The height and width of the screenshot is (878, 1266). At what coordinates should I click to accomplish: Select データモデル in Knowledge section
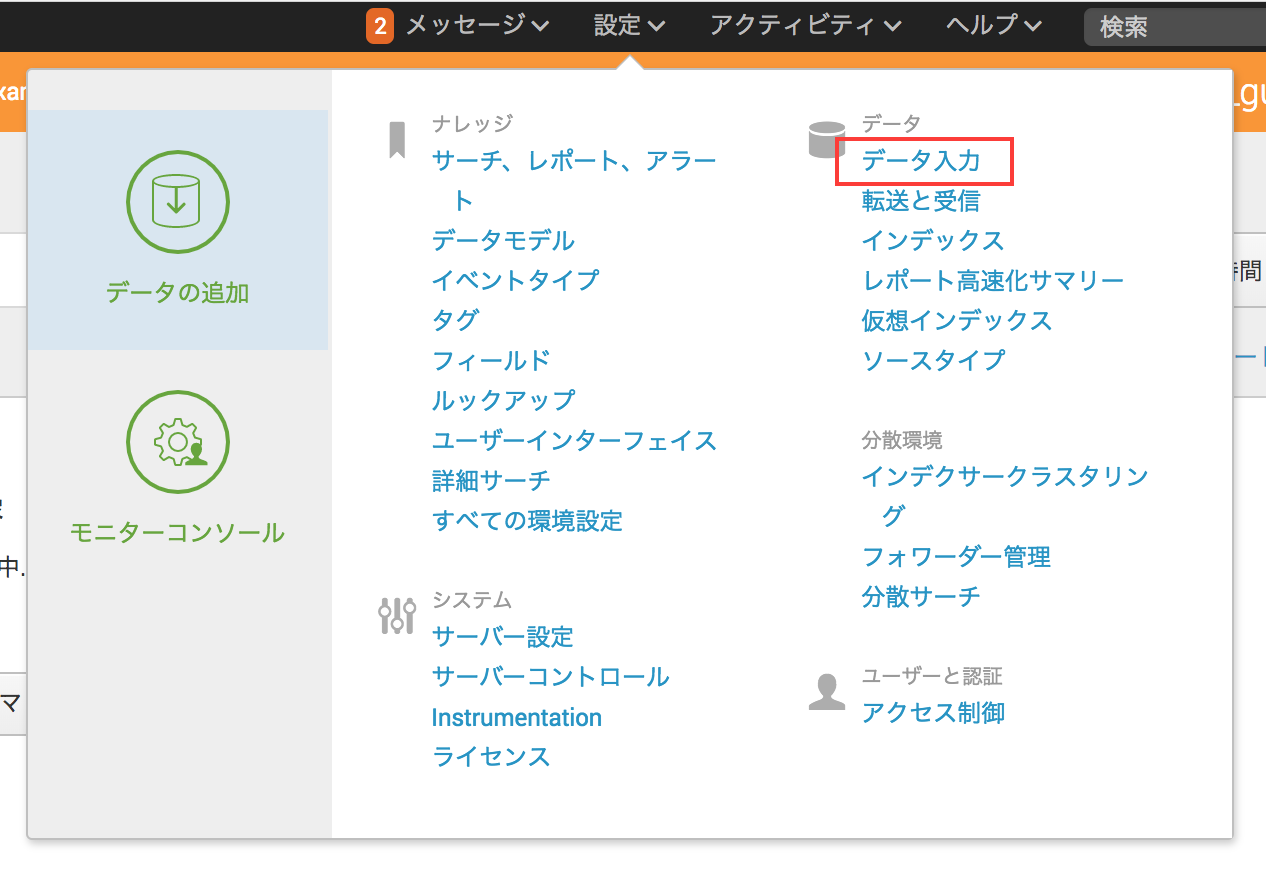503,241
